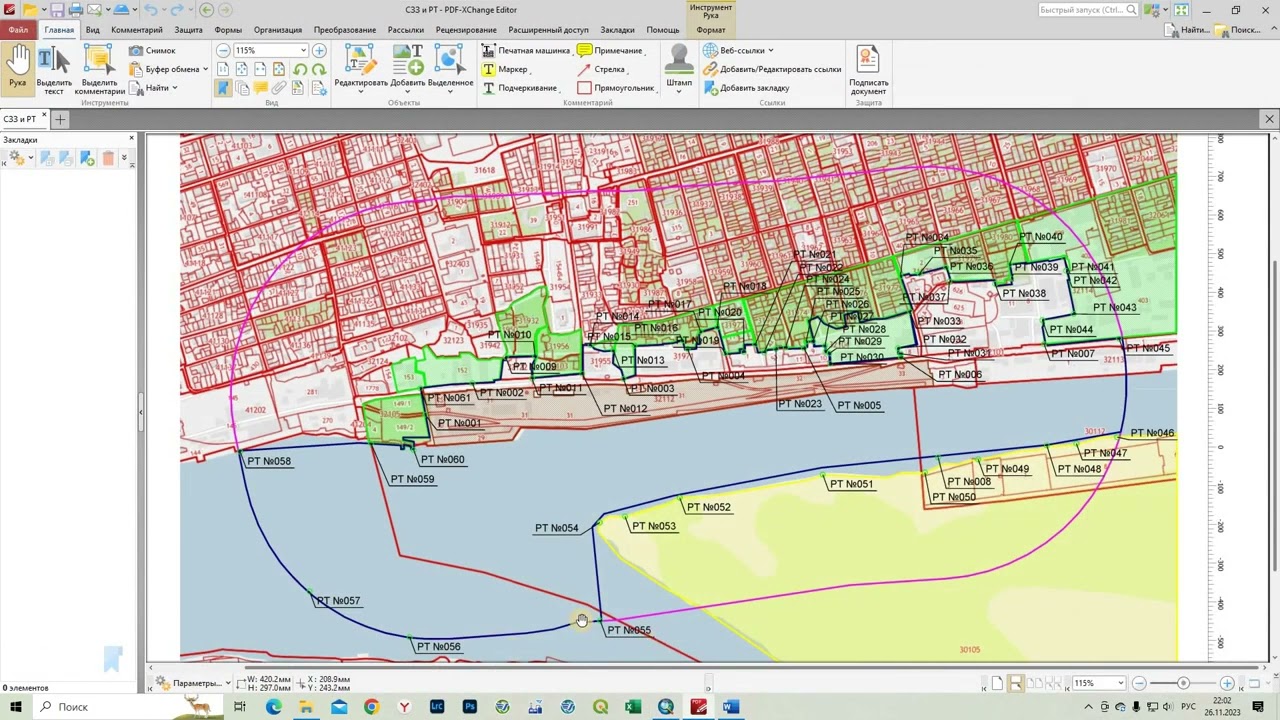Click the undo arrow in title bar
1280x720 pixels.
pos(149,10)
